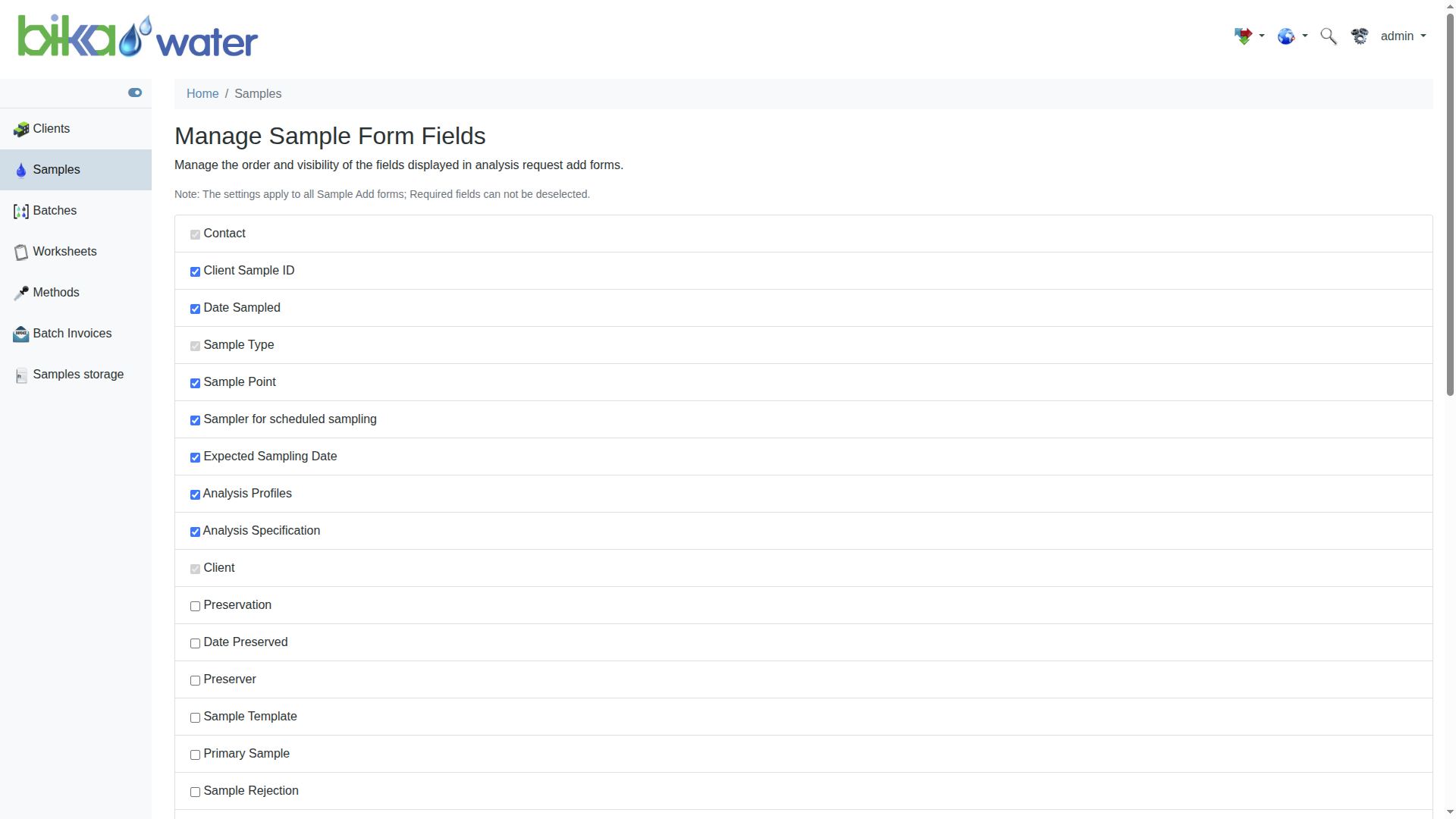The height and width of the screenshot is (819, 1456).
Task: Enable the Preservation field checkbox
Action: tap(195, 606)
